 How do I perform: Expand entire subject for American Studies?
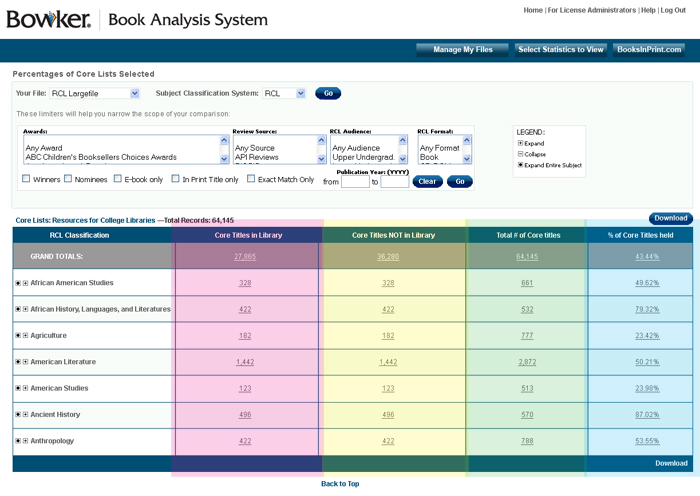click(x=18, y=388)
